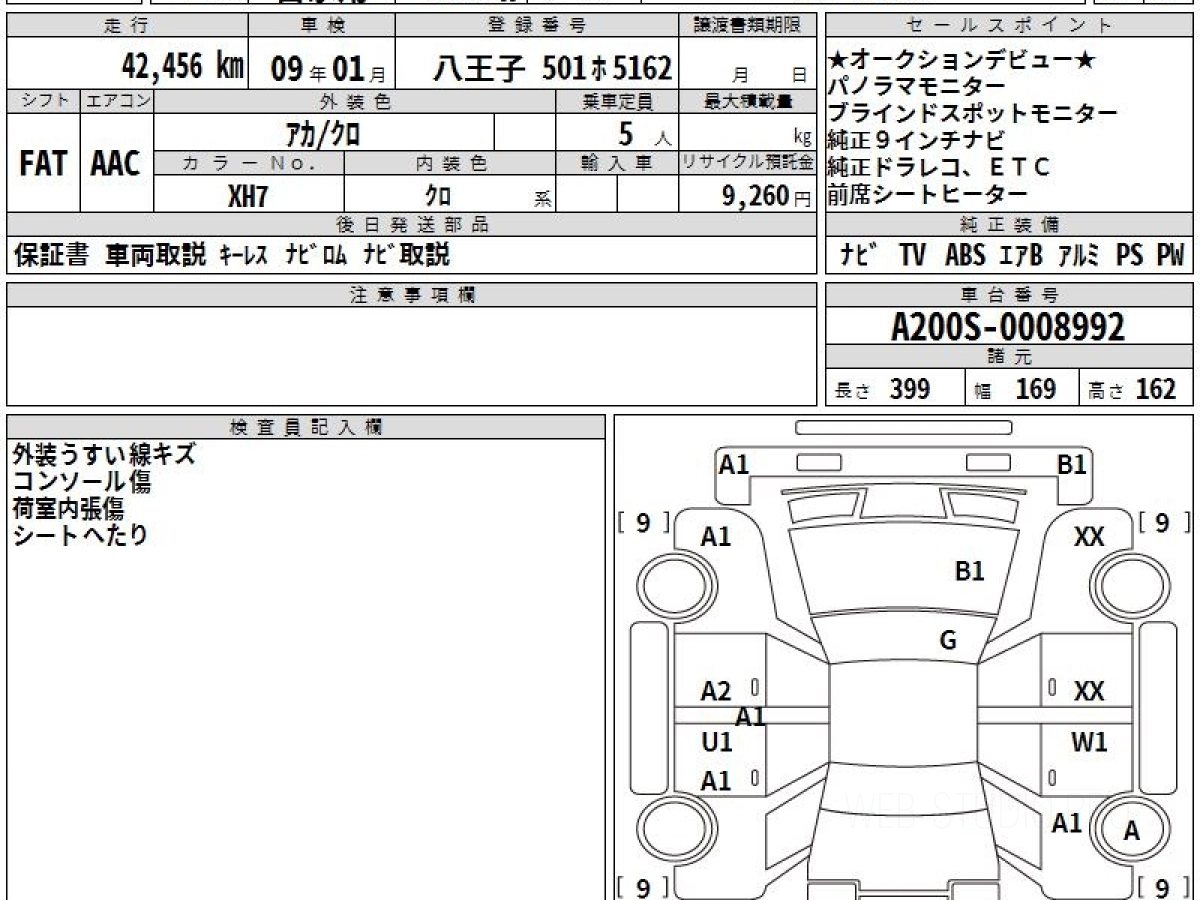1200x900 pixels.
Task: Click the circled A wheel symbol
Action: pos(1131,830)
